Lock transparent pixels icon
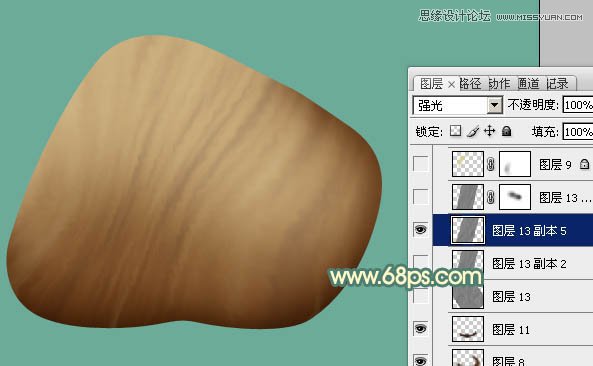The width and height of the screenshot is (593, 366). click(x=455, y=131)
